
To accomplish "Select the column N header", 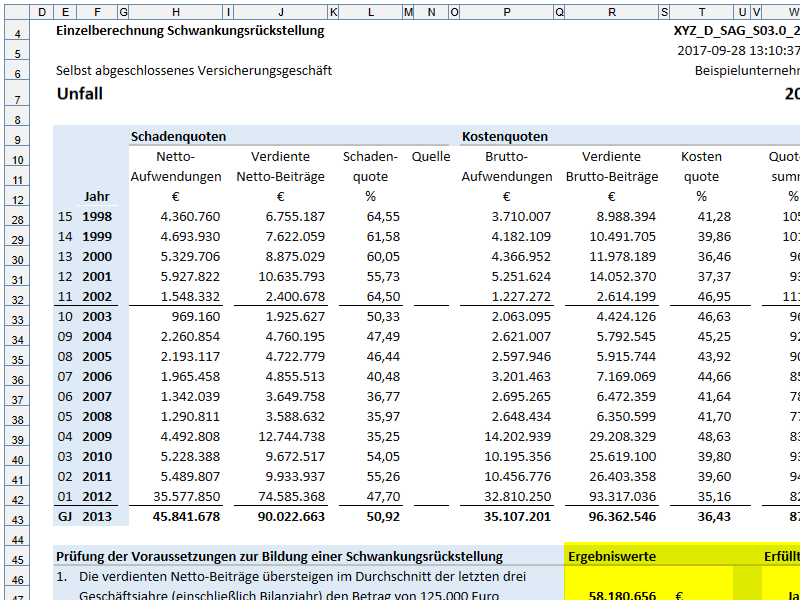I will click(x=432, y=12).
